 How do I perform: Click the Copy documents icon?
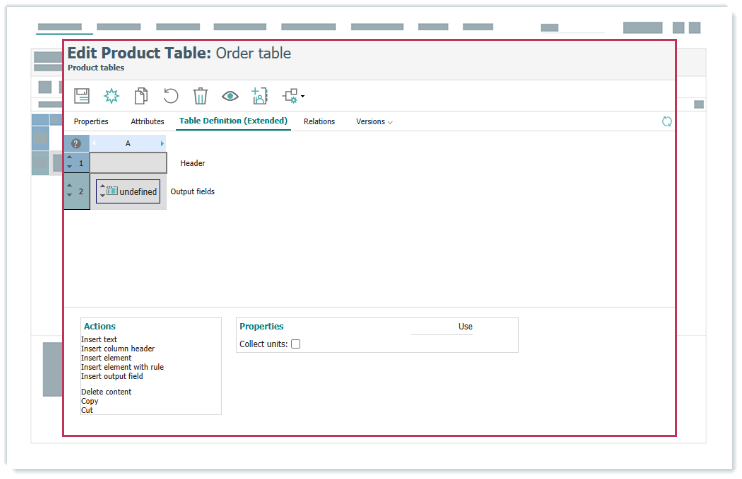tap(141, 96)
